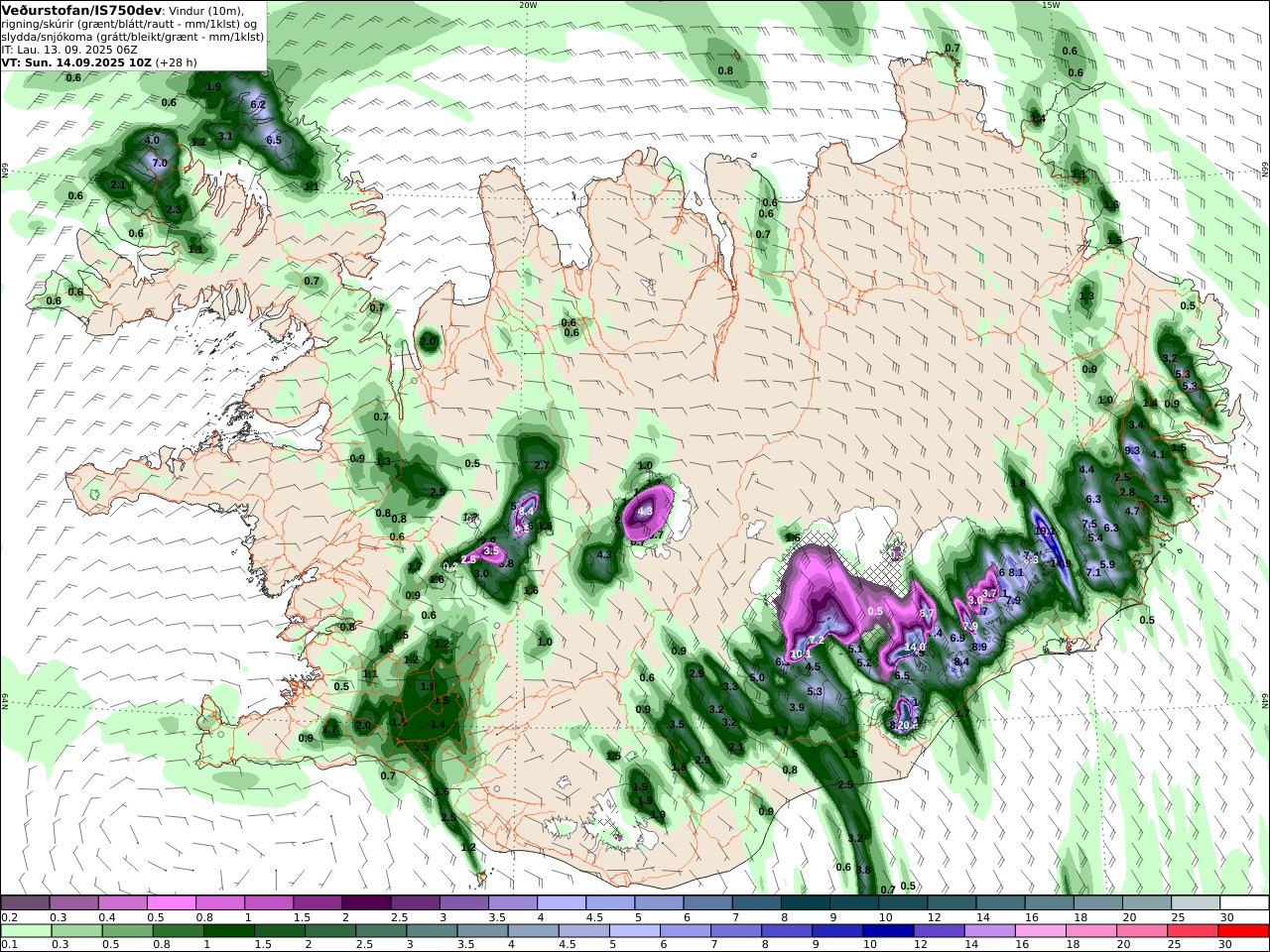This screenshot has height=952, width=1270.
Task: Select the 4.1 value near the east coast
Action: [x=1157, y=454]
